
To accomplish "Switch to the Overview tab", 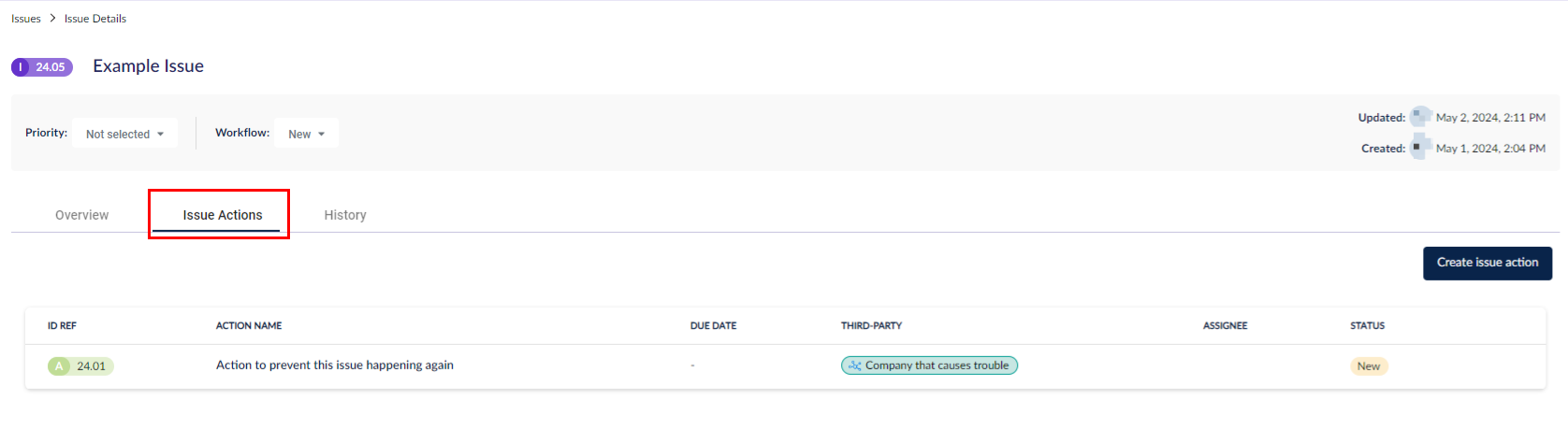I will tap(81, 215).
